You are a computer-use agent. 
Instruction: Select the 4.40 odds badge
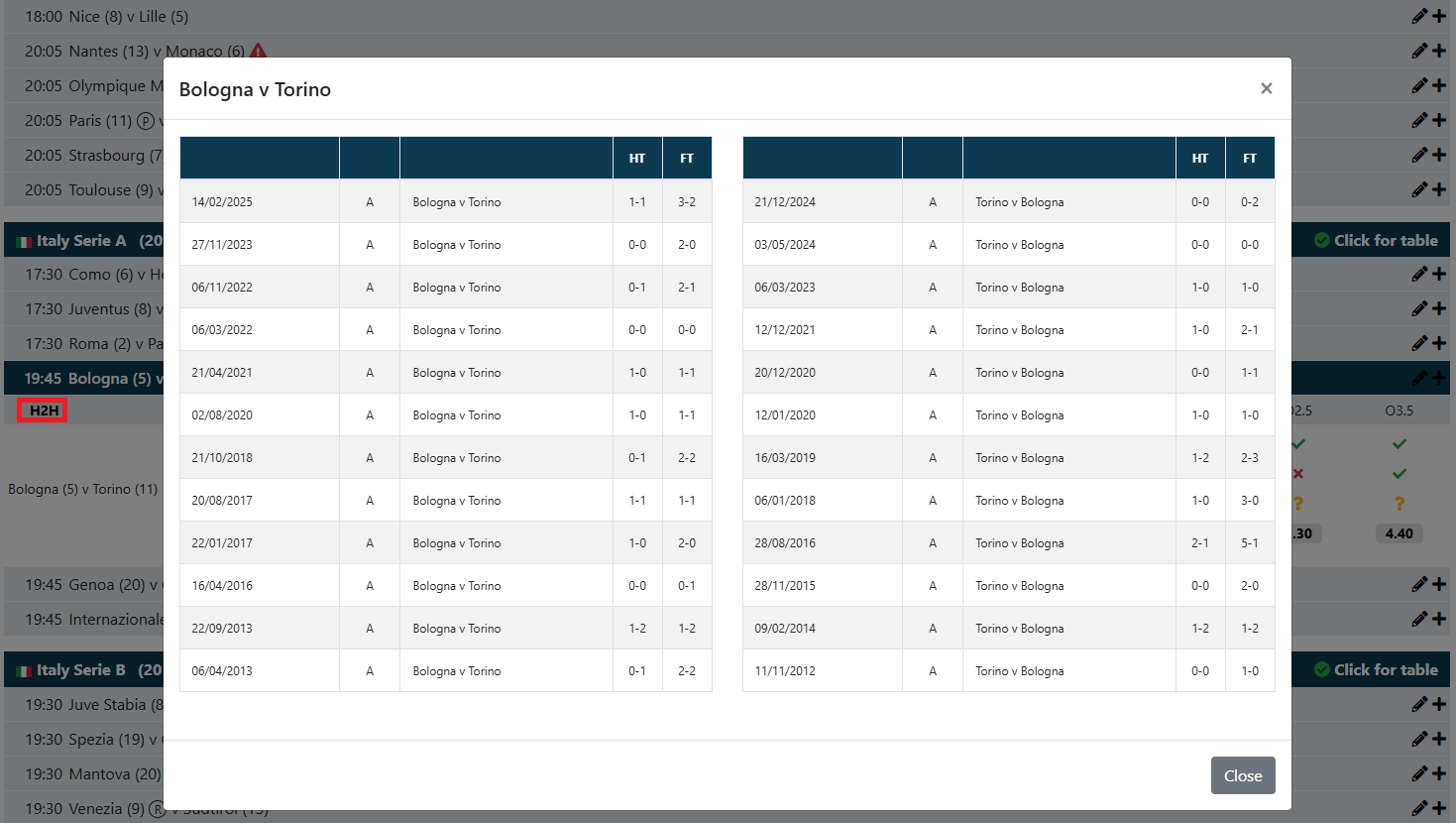[1399, 533]
